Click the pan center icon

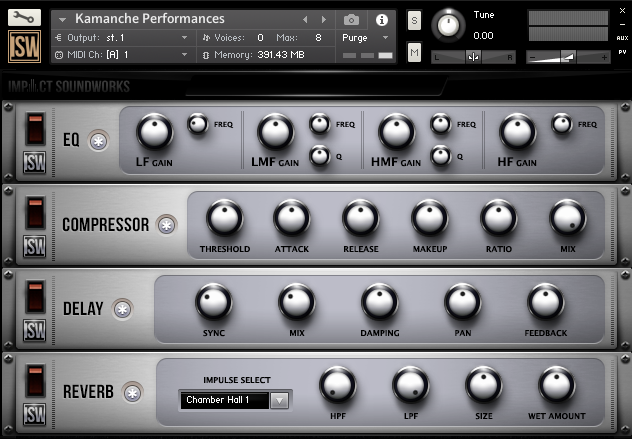click(x=473, y=57)
